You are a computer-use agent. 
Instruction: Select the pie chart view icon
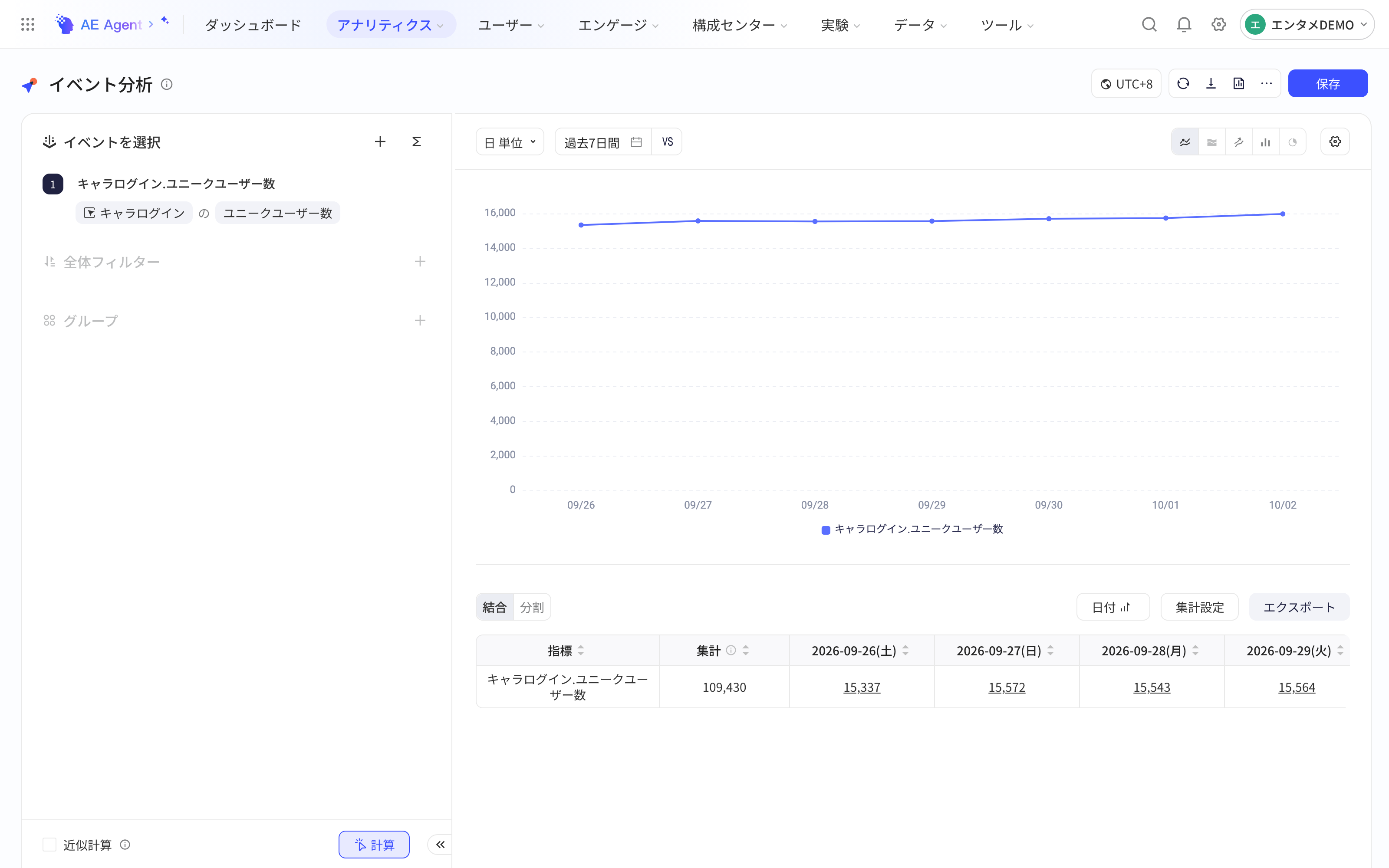(1293, 142)
